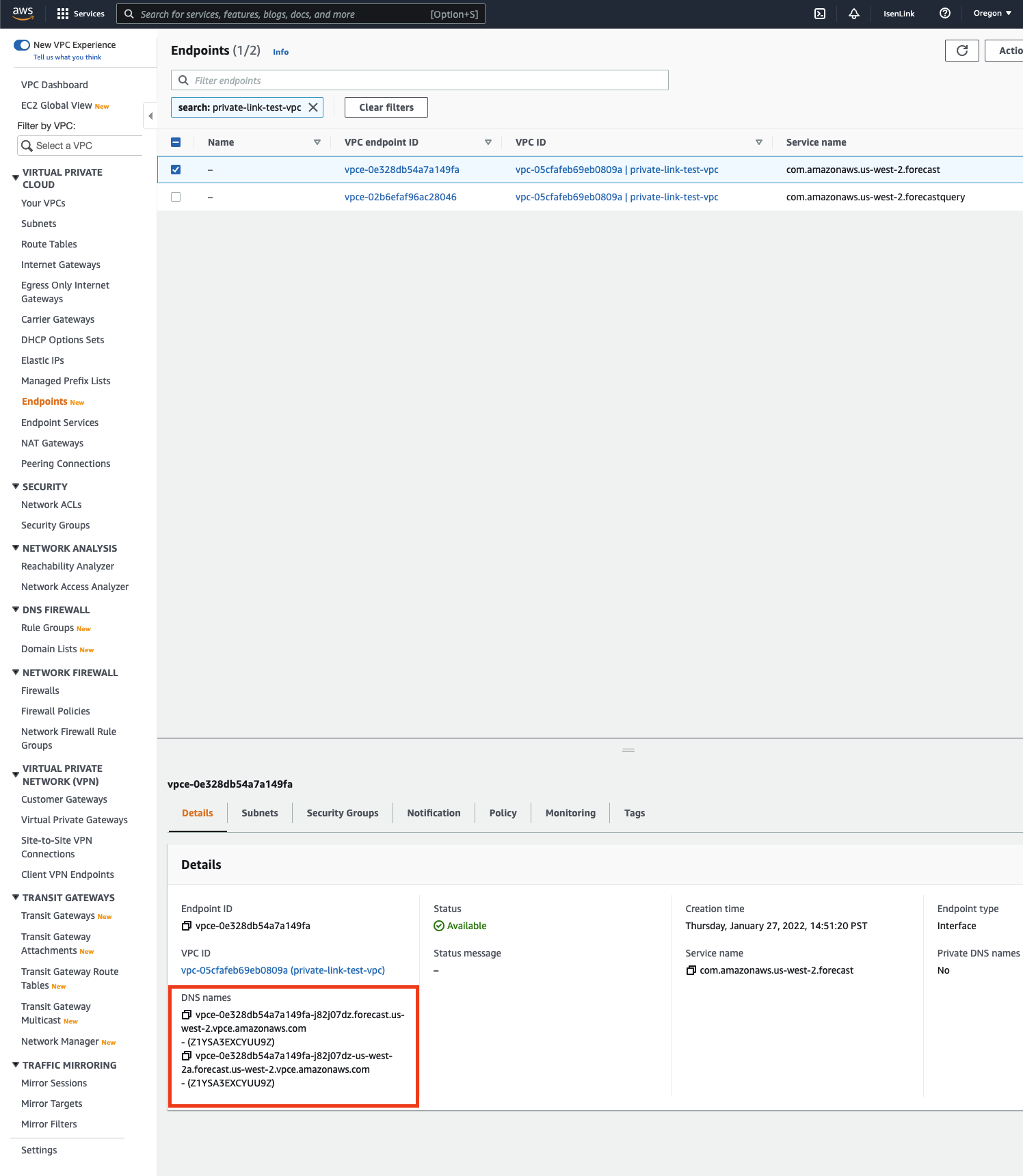Viewport: 1023px width, 1176px height.
Task: Collapse the Network Analysis section
Action: point(16,548)
